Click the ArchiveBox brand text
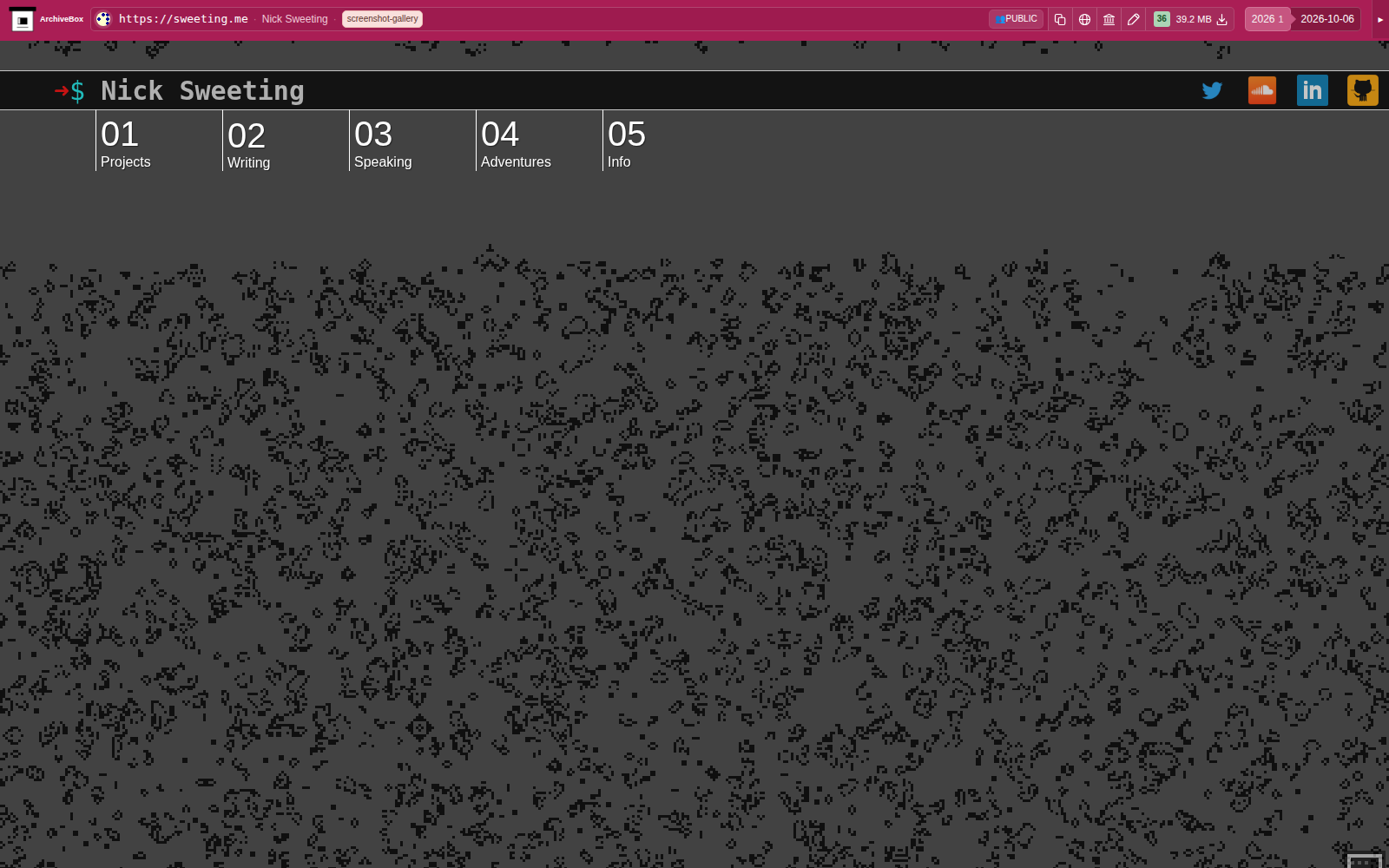 click(62, 19)
